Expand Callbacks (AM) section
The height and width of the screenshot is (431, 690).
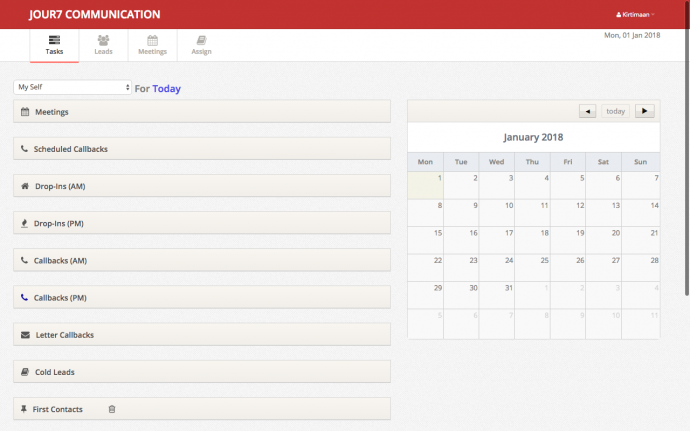coord(202,260)
